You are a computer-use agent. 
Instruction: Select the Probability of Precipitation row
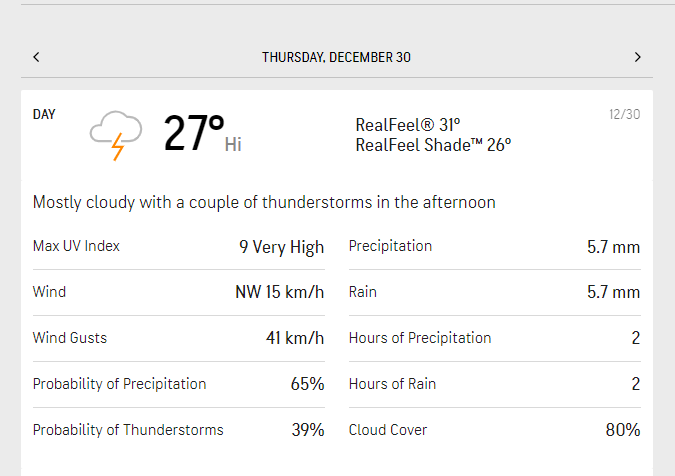tap(178, 384)
